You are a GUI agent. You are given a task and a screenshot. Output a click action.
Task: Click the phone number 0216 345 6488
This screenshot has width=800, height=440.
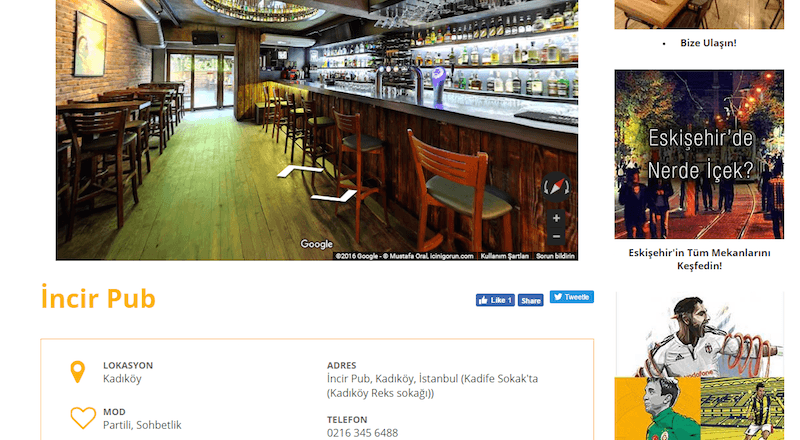point(362,433)
